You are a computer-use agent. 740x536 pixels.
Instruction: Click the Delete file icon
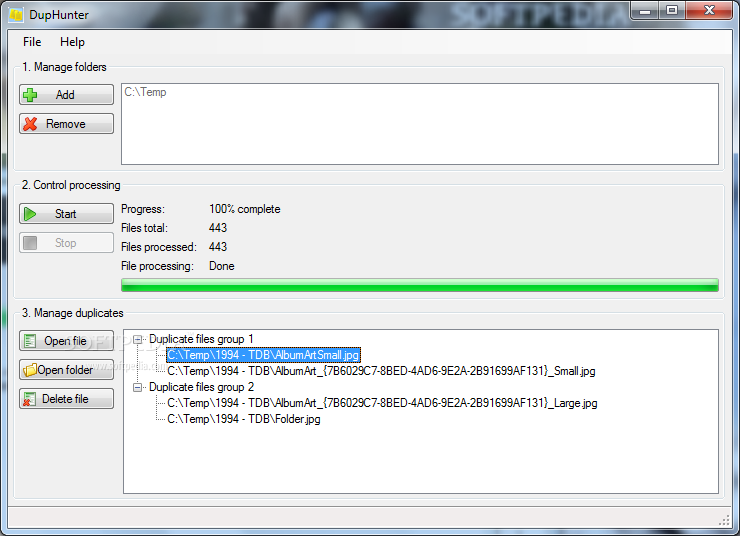click(x=30, y=399)
